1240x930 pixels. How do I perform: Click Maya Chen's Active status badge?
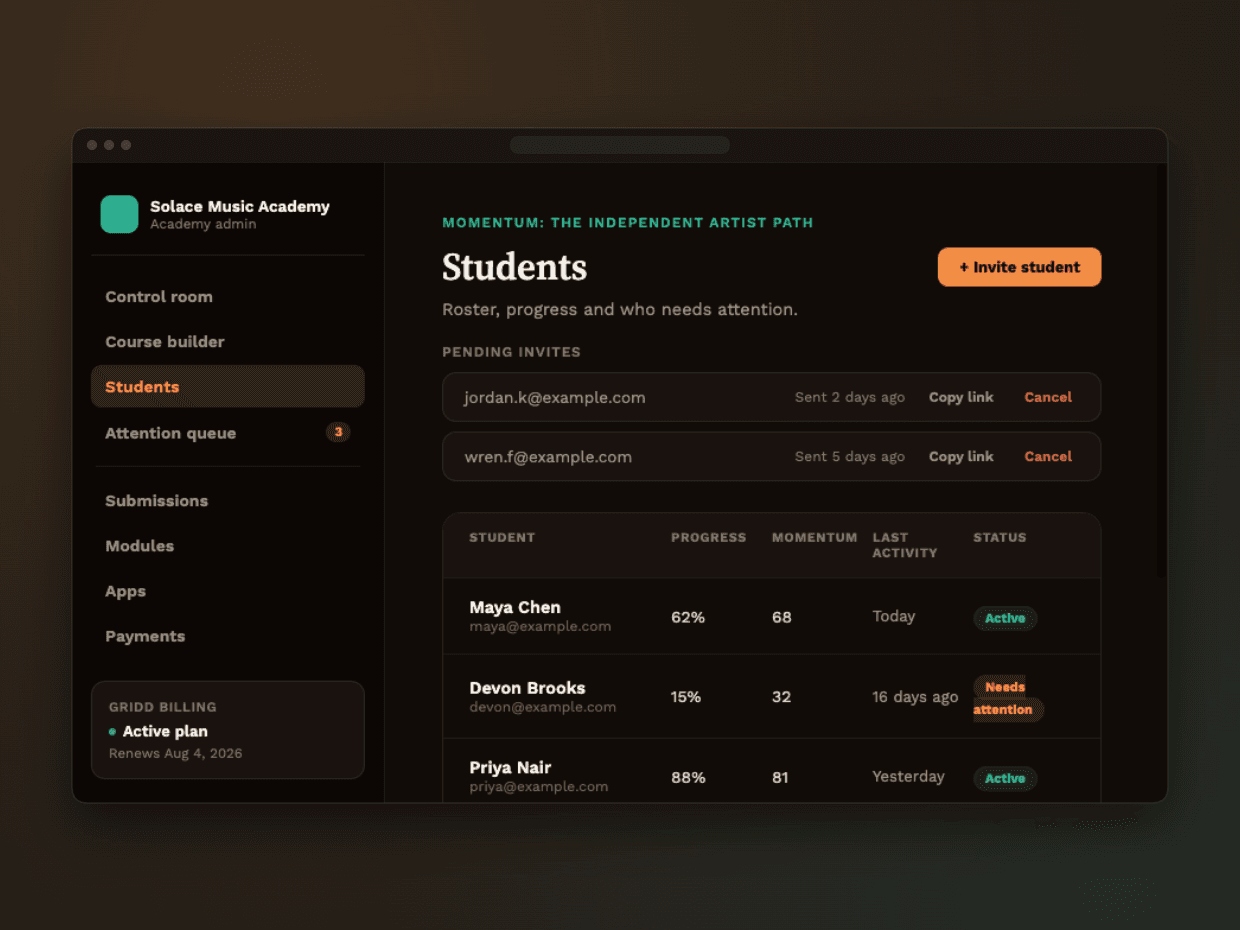pyautogui.click(x=1005, y=618)
